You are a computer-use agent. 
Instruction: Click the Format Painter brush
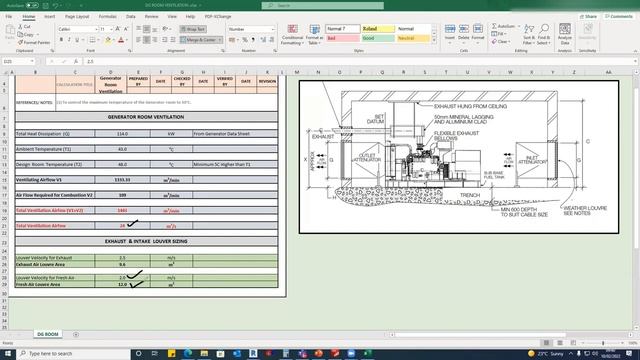(x=34, y=42)
